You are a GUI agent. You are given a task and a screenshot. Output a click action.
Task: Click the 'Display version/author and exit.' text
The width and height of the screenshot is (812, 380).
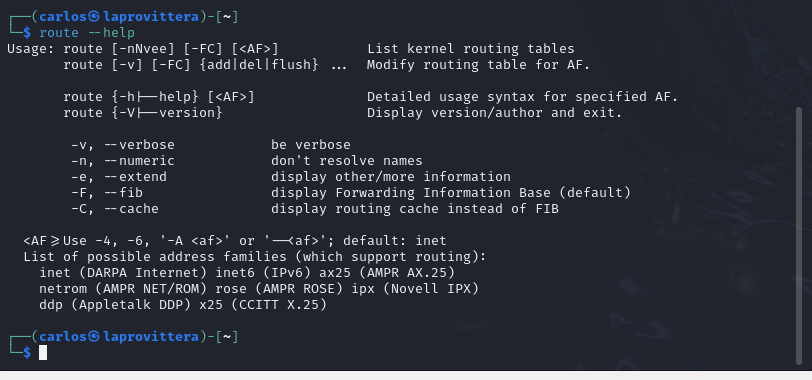pyautogui.click(x=495, y=113)
